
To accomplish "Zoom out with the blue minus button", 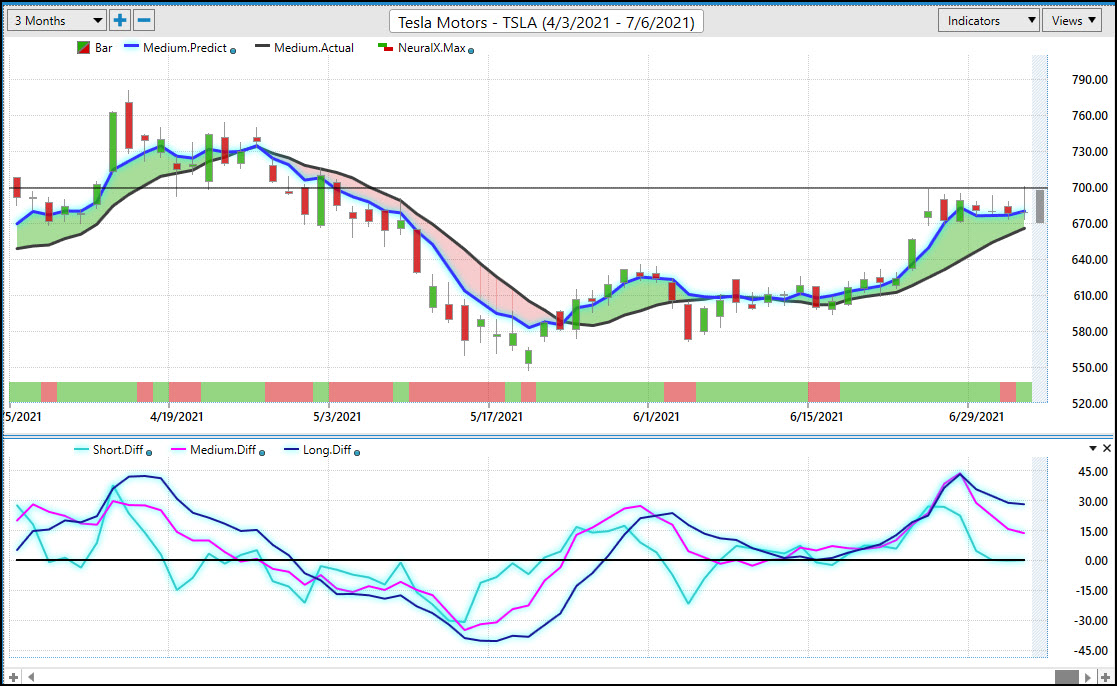I will coord(144,21).
